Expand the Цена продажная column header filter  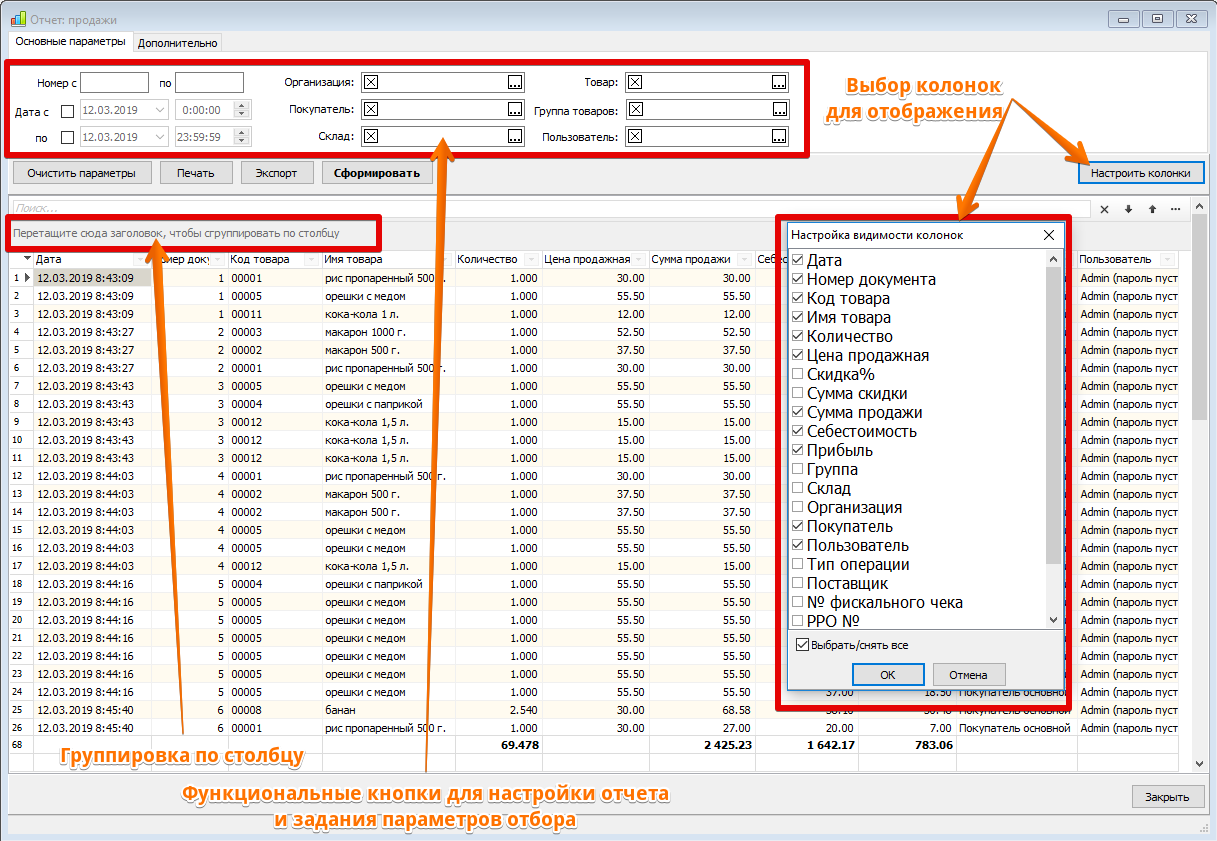point(638,260)
